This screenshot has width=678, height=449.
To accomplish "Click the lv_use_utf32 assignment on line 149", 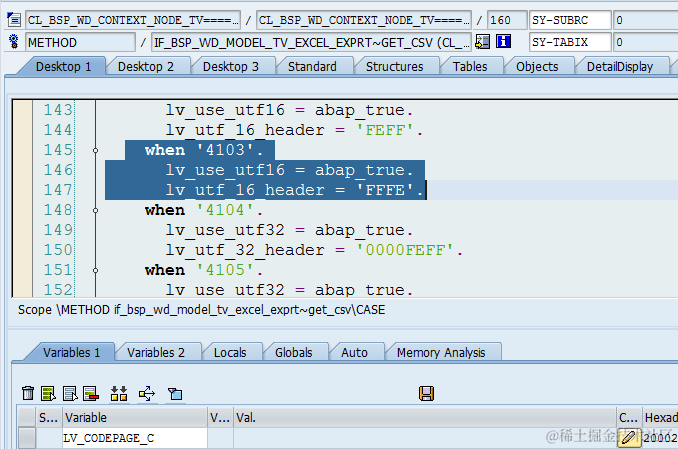I will point(289,230).
